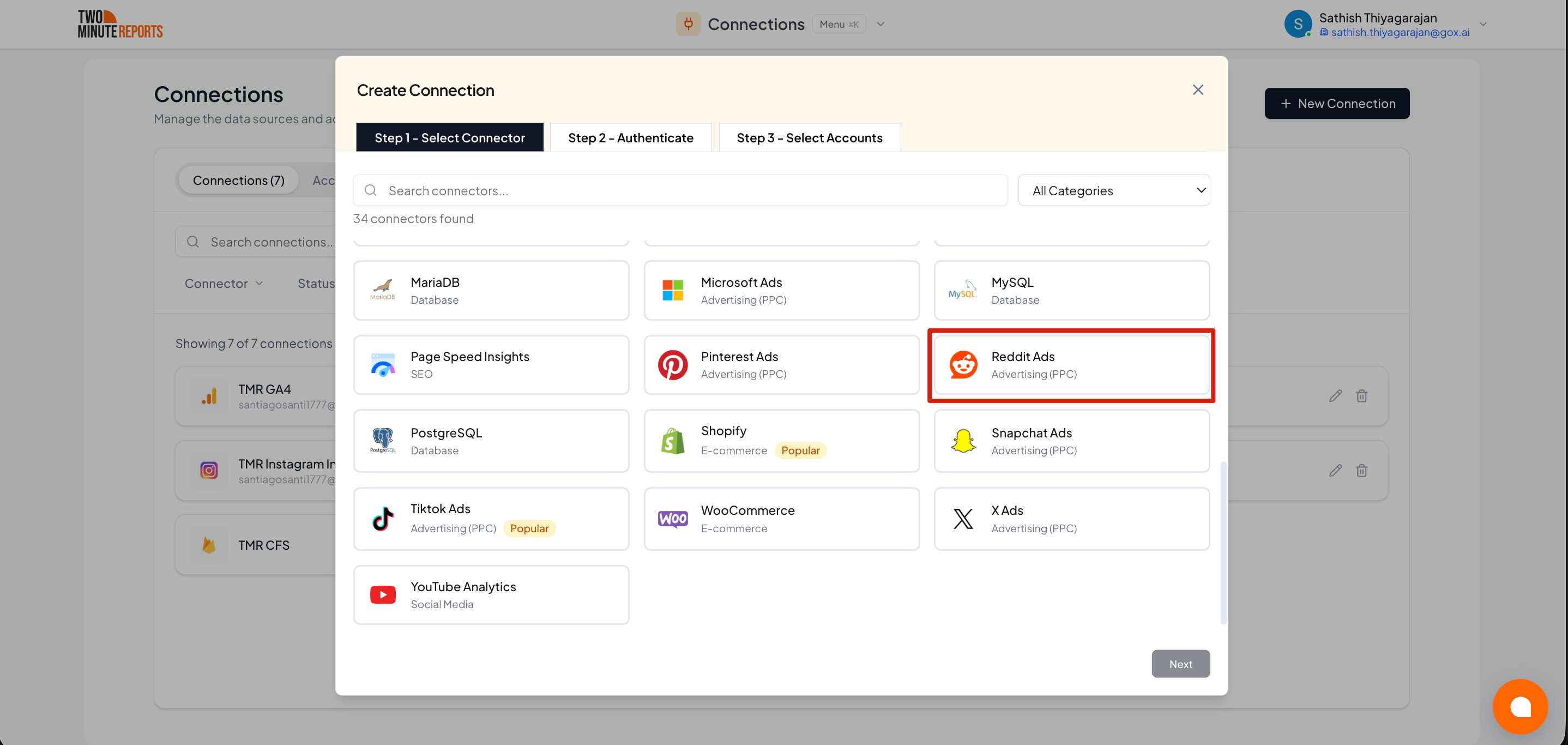This screenshot has height=745, width=1568.
Task: Select the MySQL connector name
Action: [1012, 283]
